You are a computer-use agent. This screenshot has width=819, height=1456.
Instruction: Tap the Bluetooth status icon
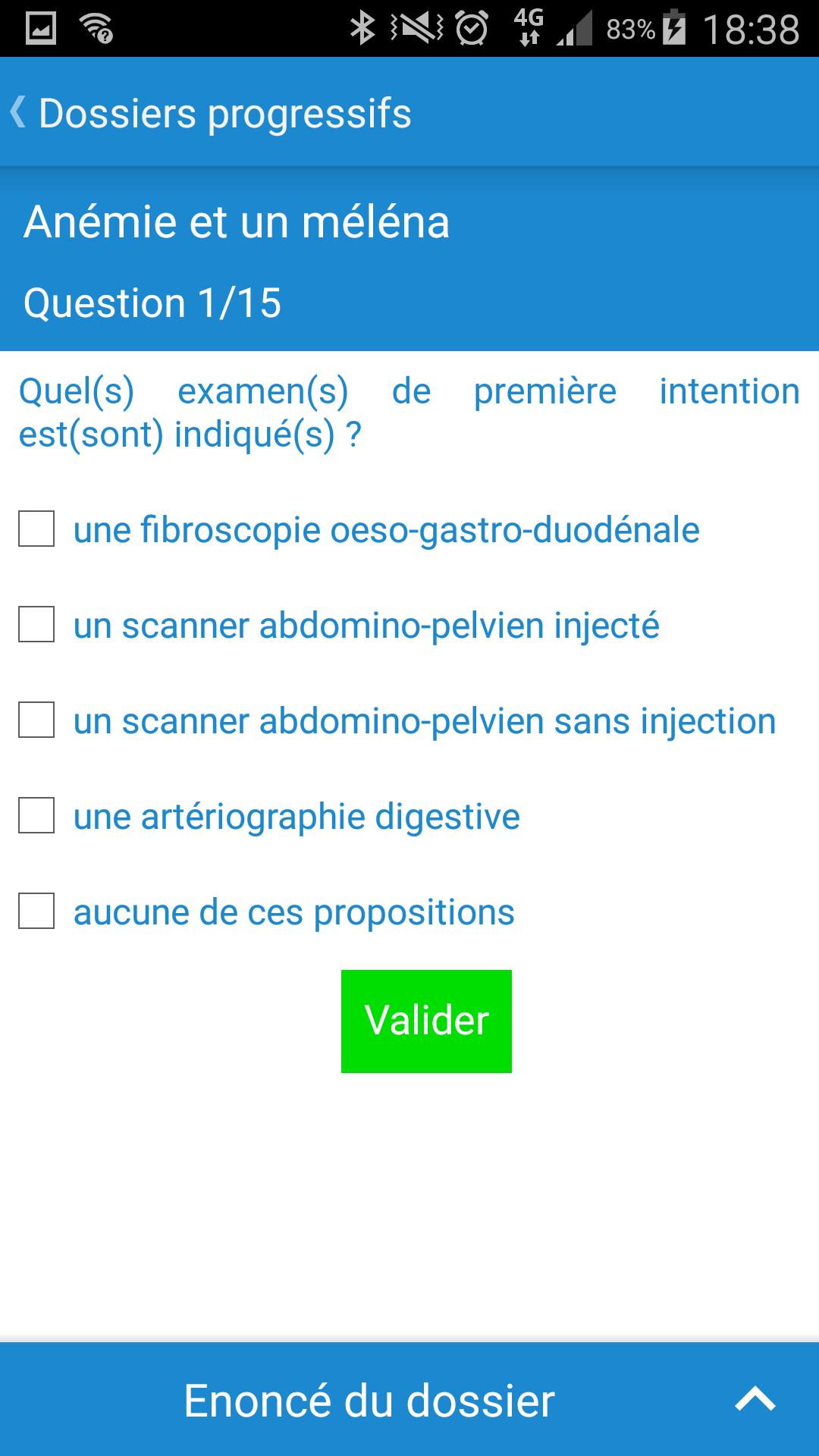[x=362, y=29]
